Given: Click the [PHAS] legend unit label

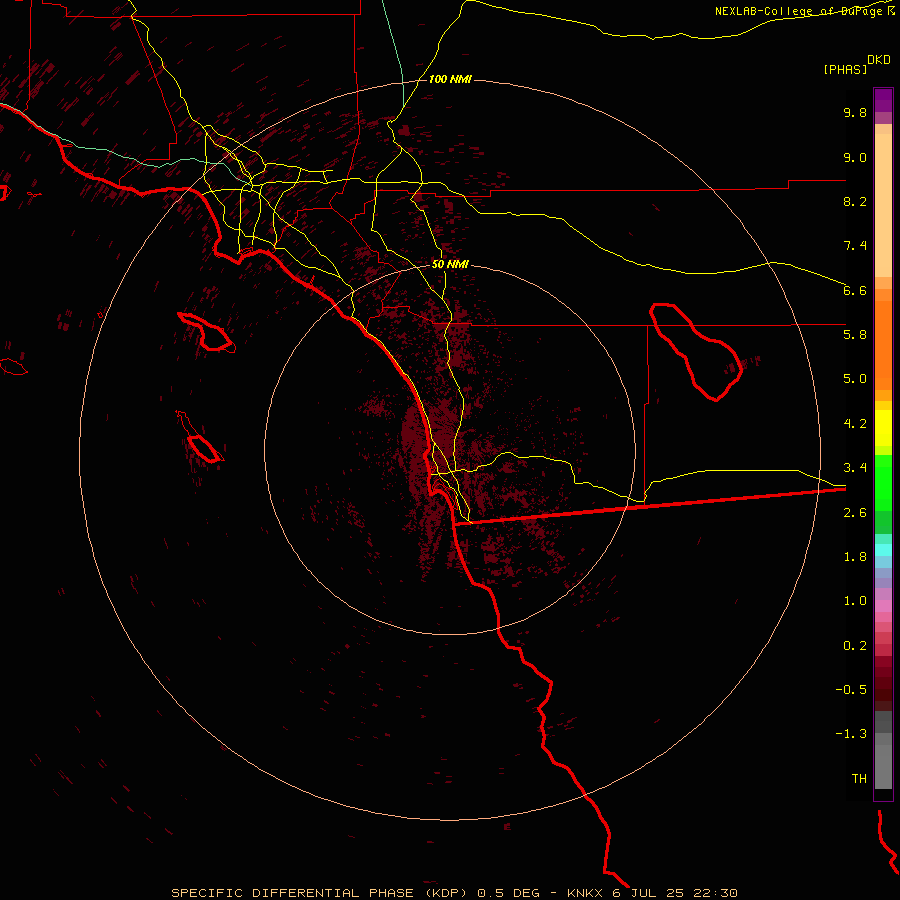Looking at the screenshot, I should [x=845, y=69].
